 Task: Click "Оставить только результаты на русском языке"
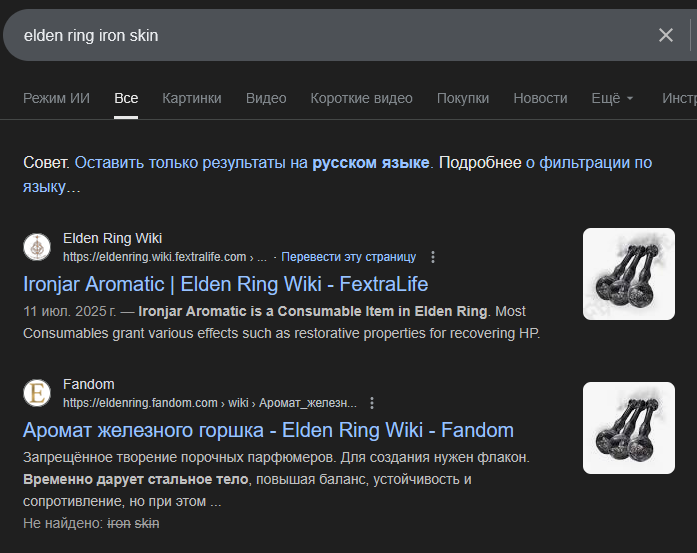[x=252, y=162]
